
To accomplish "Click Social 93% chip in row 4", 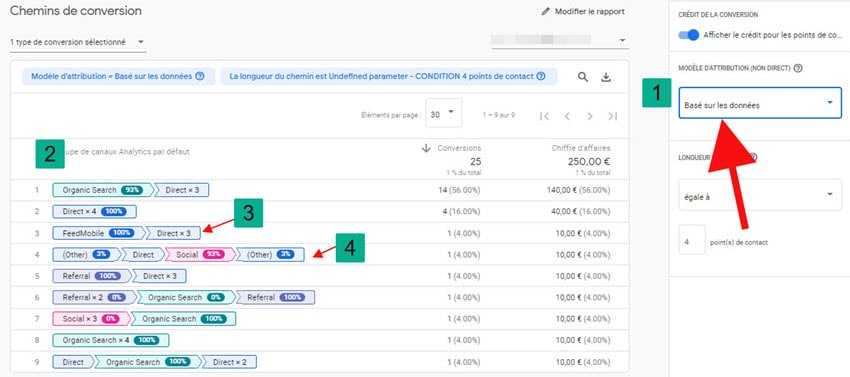I will [x=200, y=254].
